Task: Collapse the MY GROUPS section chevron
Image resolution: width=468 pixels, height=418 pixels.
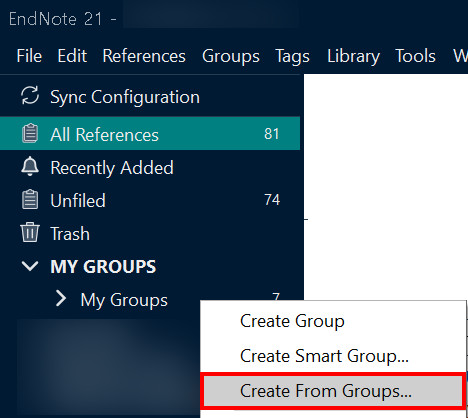Action: 30,266
